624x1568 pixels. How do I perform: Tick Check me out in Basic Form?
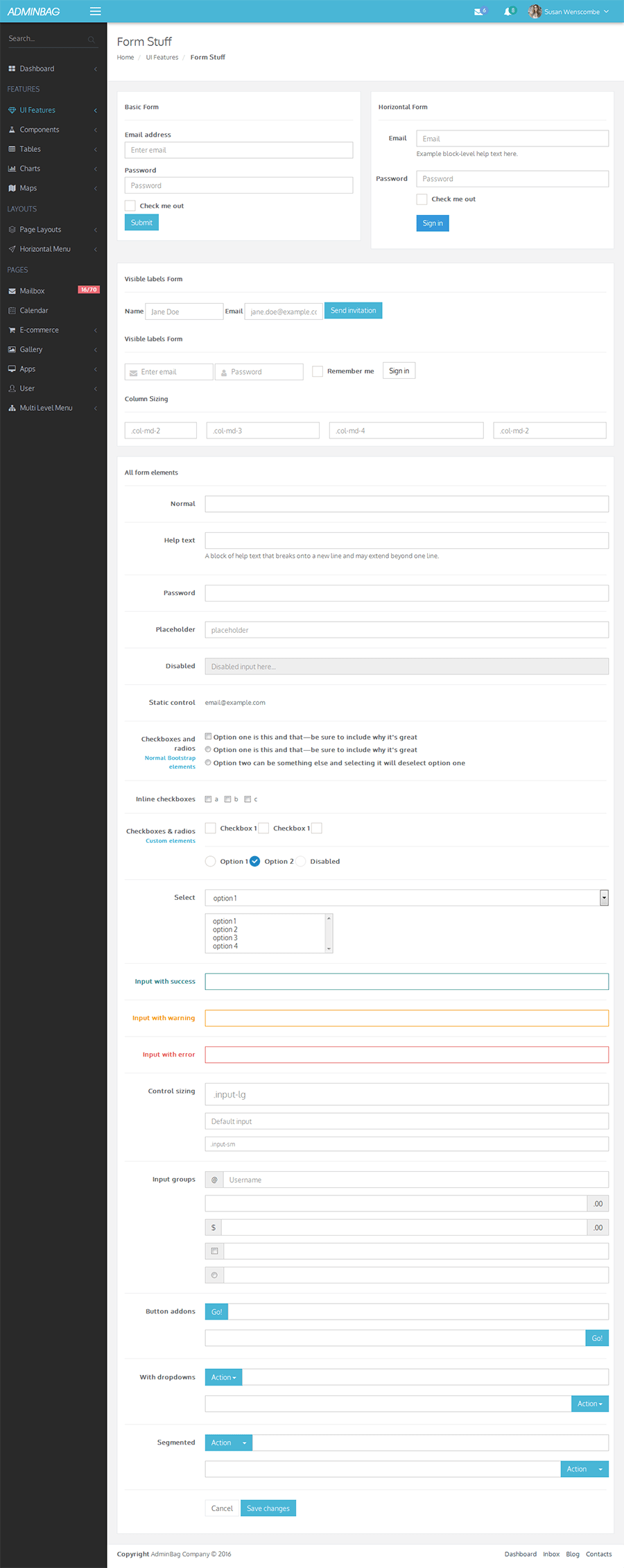pyautogui.click(x=130, y=205)
